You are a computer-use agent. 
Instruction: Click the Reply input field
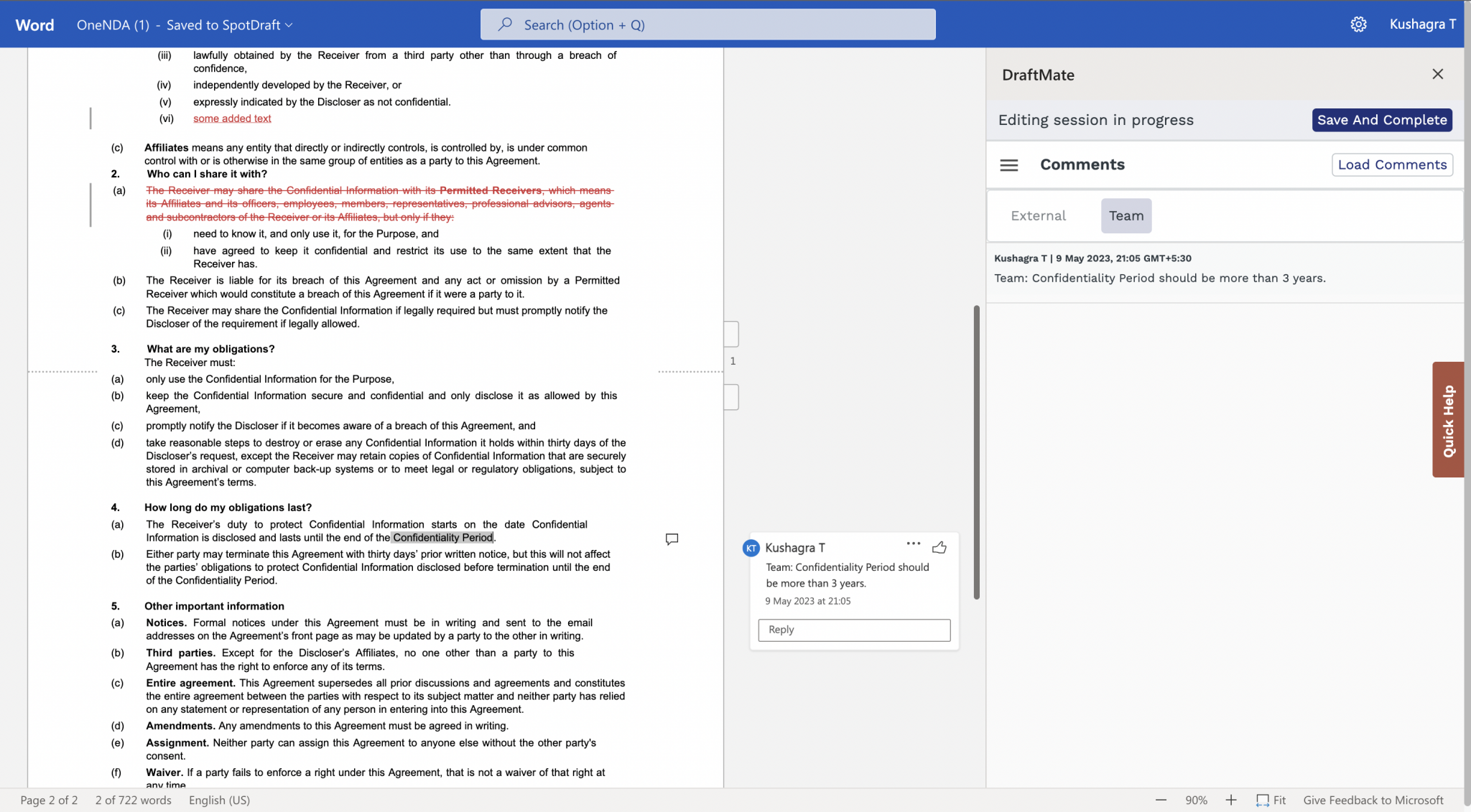click(853, 630)
